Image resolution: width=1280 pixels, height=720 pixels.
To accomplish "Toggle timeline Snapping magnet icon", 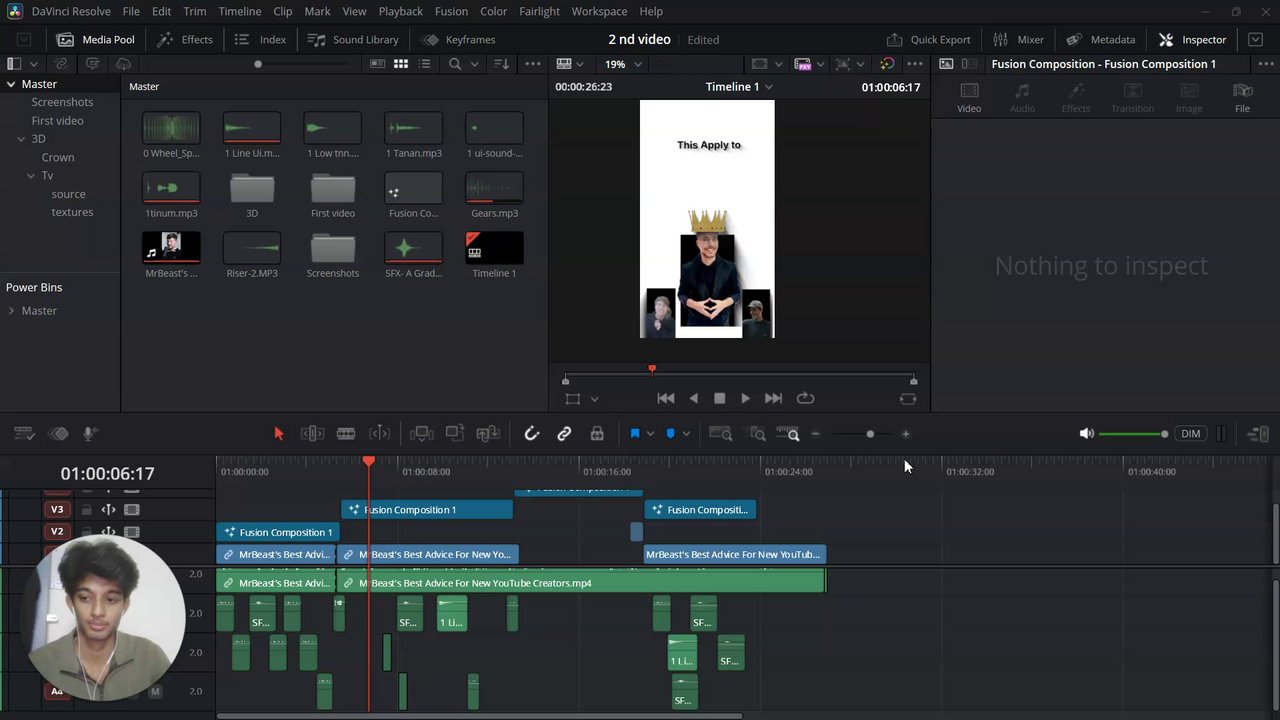I will coord(531,433).
